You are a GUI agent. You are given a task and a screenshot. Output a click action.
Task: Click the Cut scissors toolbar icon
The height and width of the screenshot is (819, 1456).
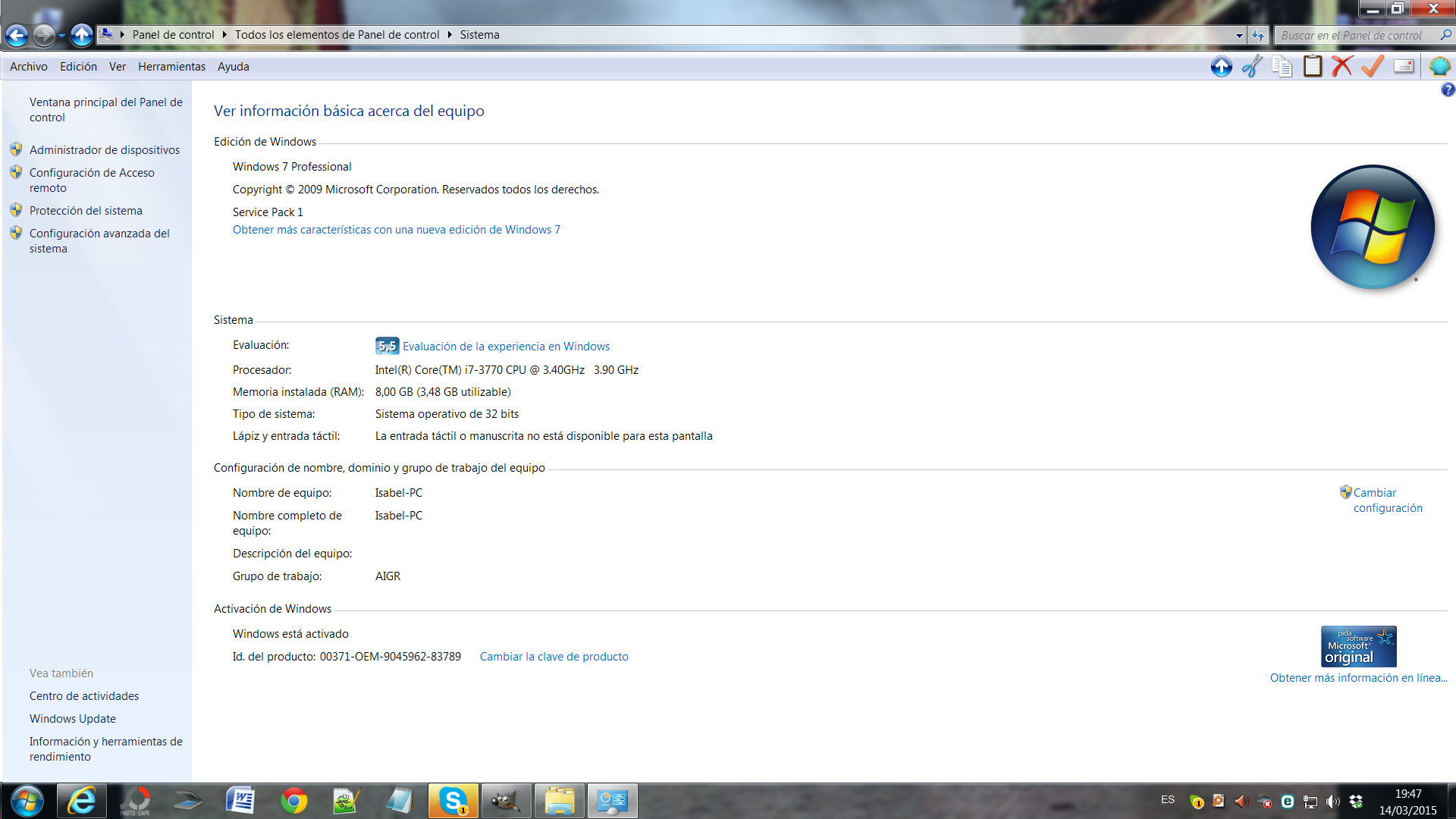pyautogui.click(x=1252, y=67)
